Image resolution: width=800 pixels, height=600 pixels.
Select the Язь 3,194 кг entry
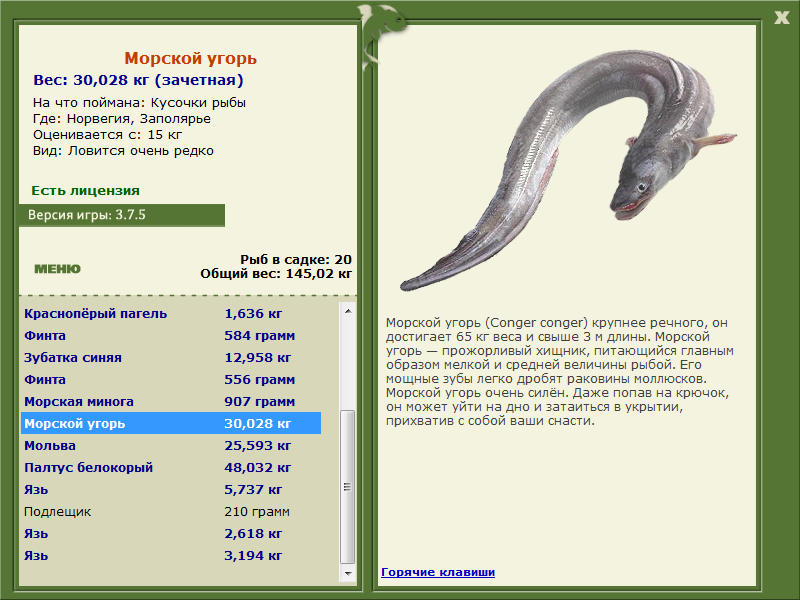coord(171,555)
